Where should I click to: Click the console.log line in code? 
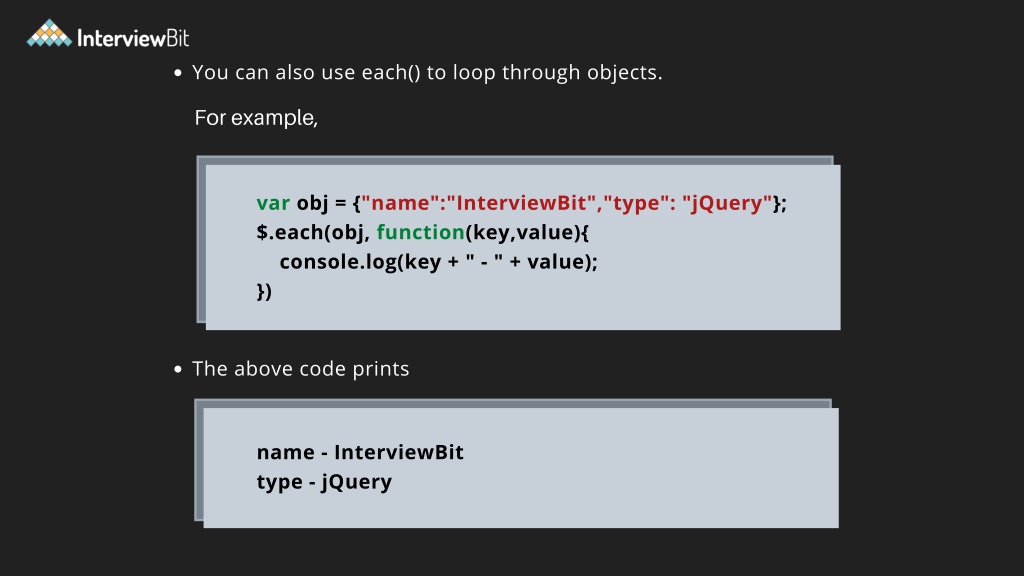point(439,262)
